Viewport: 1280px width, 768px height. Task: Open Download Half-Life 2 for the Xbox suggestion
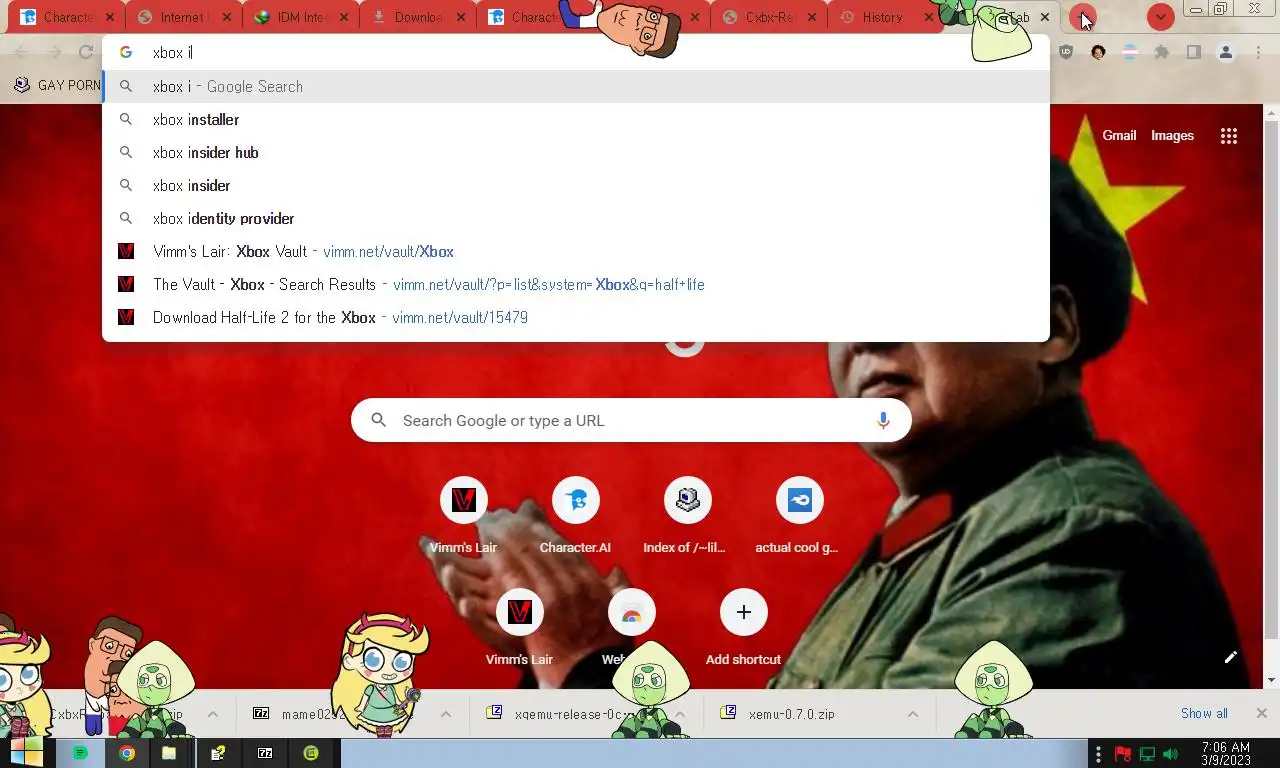pos(576,317)
